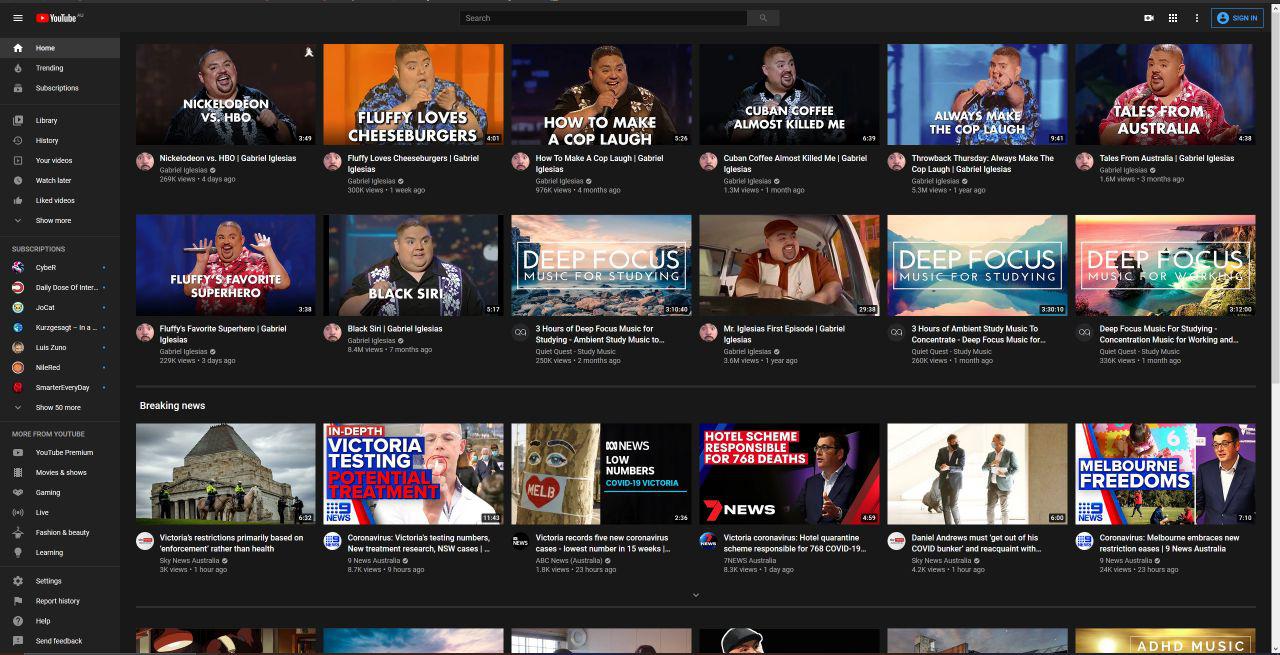Play Cuban Coffee Almost Killed Me thumbnail
This screenshot has width=1280, height=655.
pos(789,94)
